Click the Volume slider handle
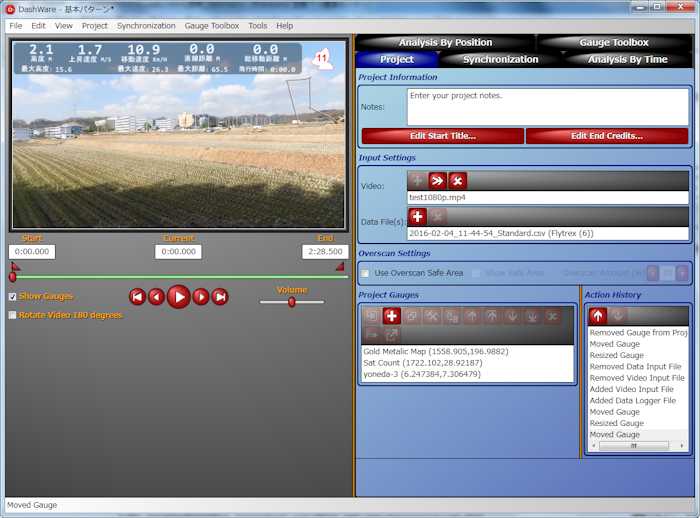Image resolution: width=700 pixels, height=518 pixels. (x=292, y=302)
